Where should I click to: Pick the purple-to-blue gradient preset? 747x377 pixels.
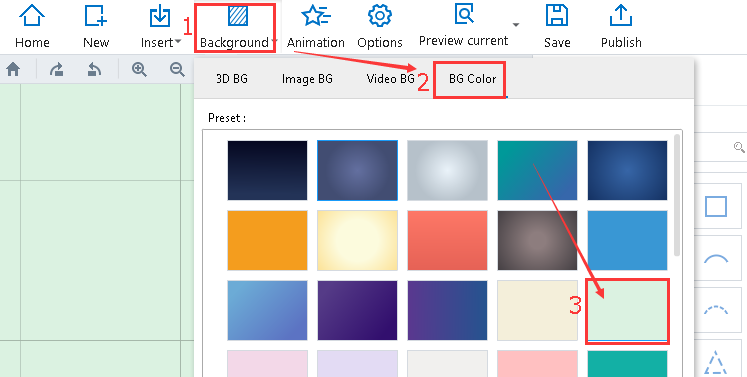(x=447, y=310)
